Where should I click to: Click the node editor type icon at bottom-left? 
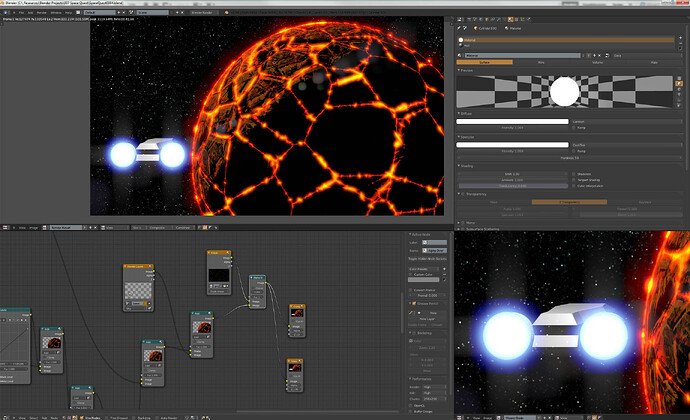pyautogui.click(x=5, y=417)
